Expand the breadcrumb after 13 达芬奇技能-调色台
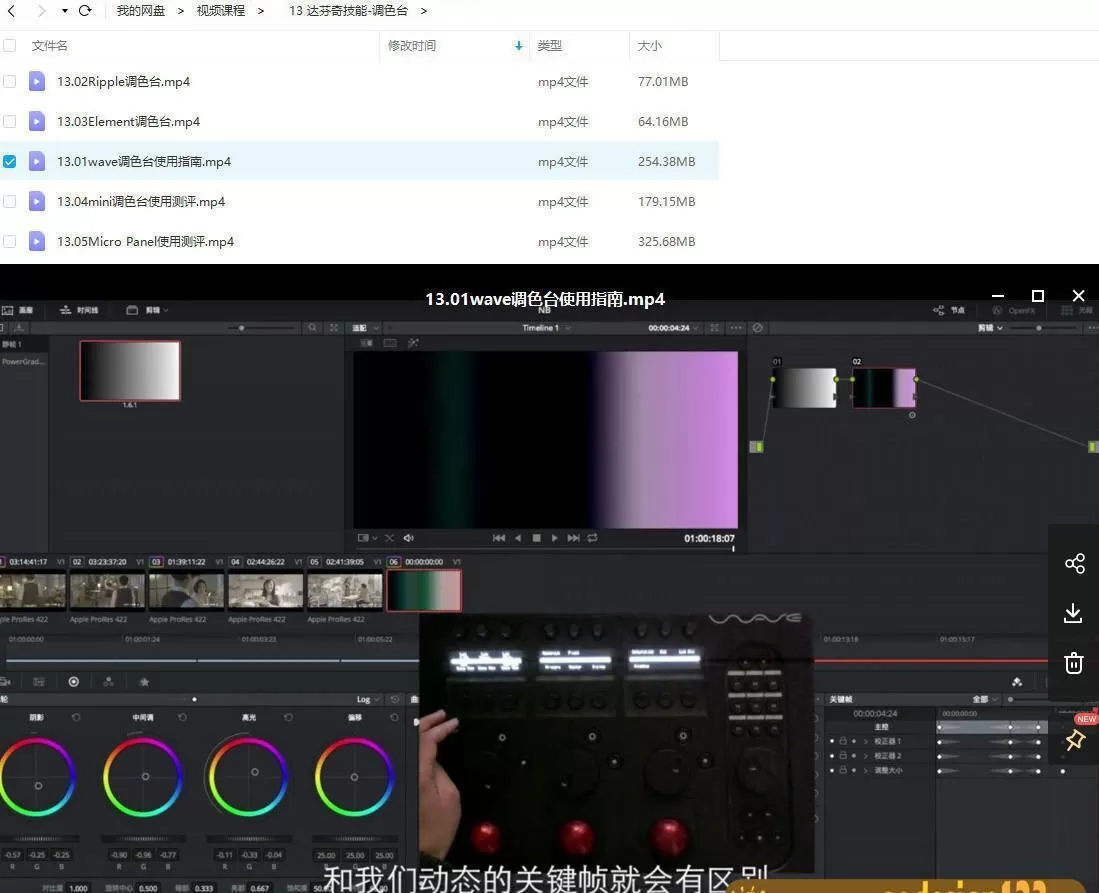The image size is (1099, 893). pyautogui.click(x=424, y=11)
